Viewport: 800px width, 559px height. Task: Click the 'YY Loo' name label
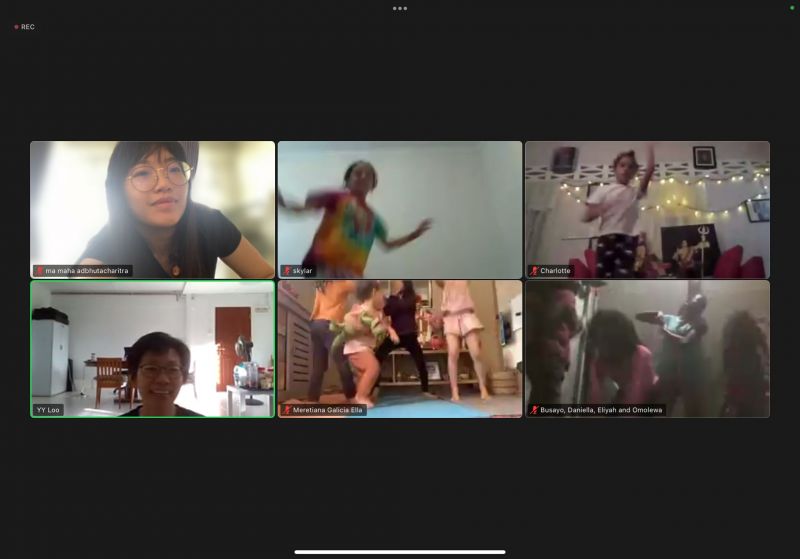coord(48,410)
